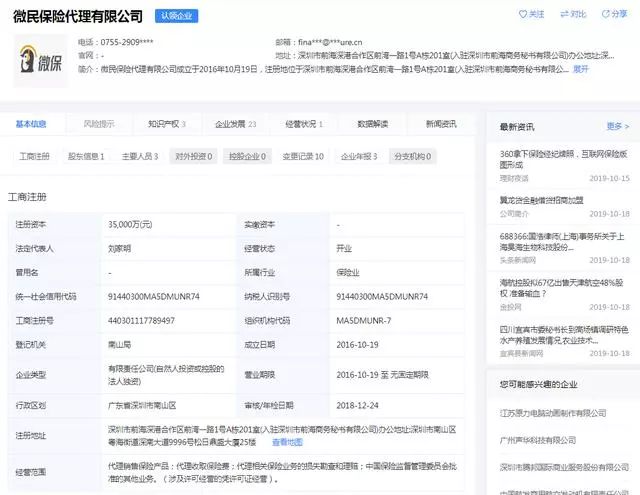Open news 海航控股拟67亿出售天津航空

[561, 288]
